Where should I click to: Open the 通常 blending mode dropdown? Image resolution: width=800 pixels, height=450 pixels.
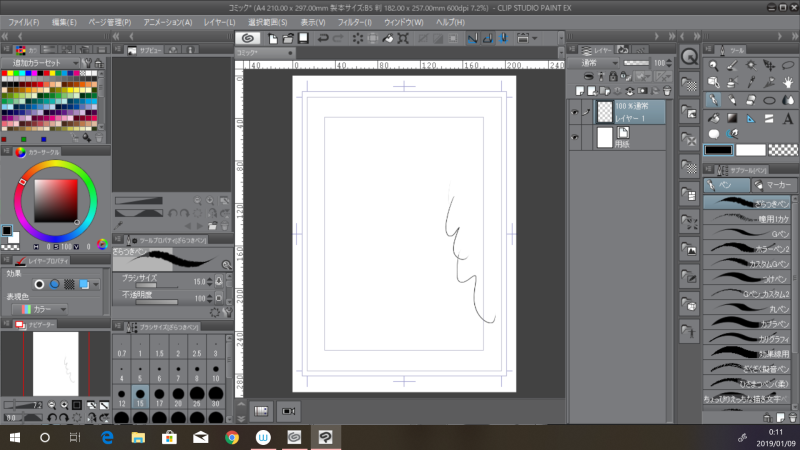click(594, 62)
